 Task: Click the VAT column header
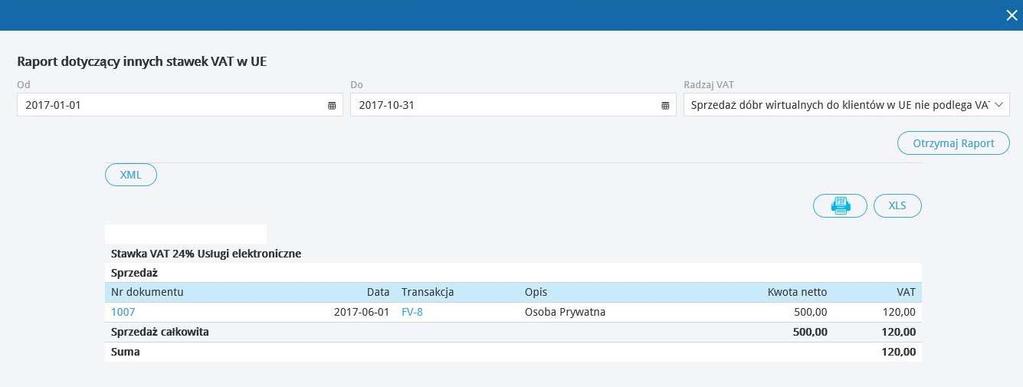pyautogui.click(x=906, y=292)
